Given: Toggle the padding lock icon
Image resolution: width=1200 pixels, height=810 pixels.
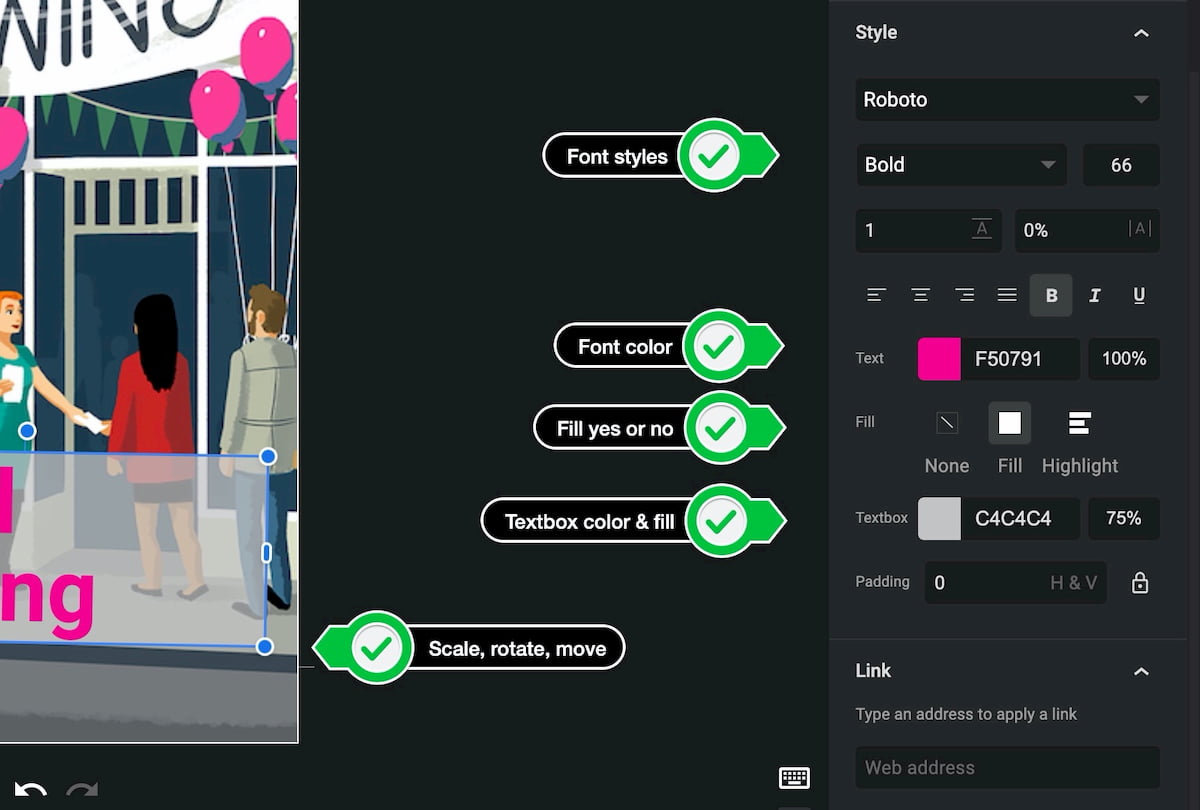Looking at the screenshot, I should point(1139,583).
